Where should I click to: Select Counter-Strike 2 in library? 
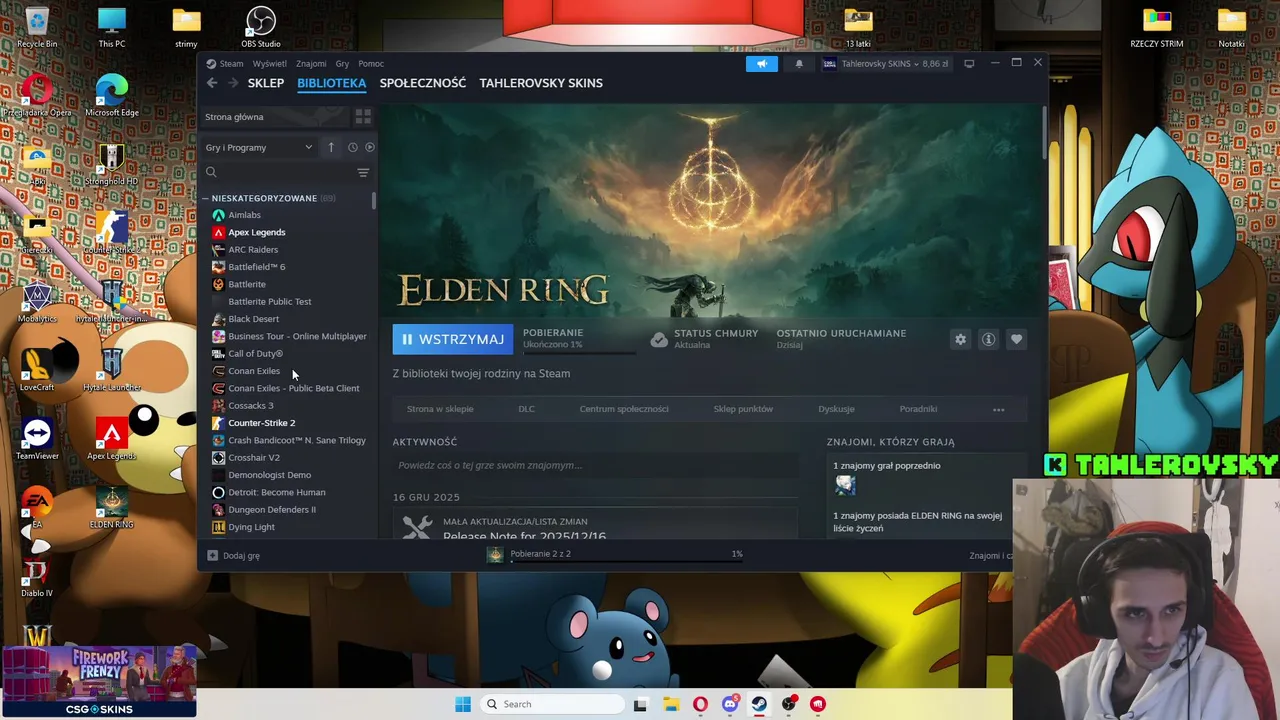click(x=261, y=423)
